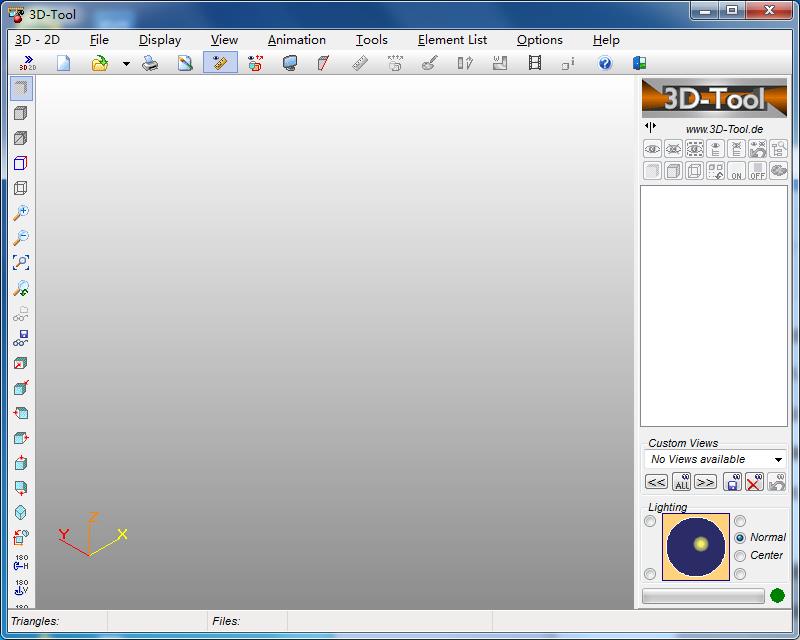Click the Print toolbar icon

pyautogui.click(x=149, y=63)
